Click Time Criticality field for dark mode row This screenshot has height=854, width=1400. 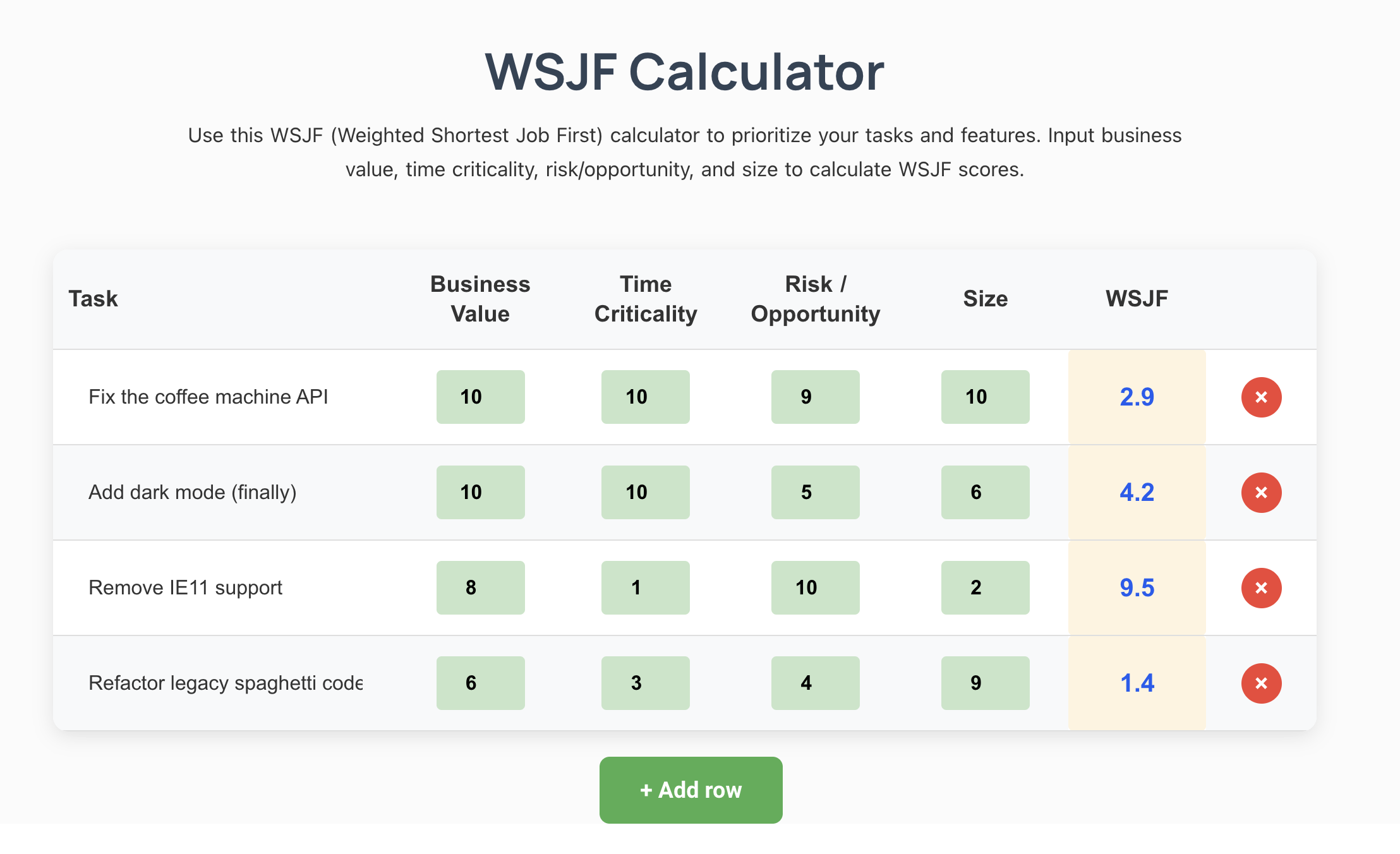pos(645,492)
